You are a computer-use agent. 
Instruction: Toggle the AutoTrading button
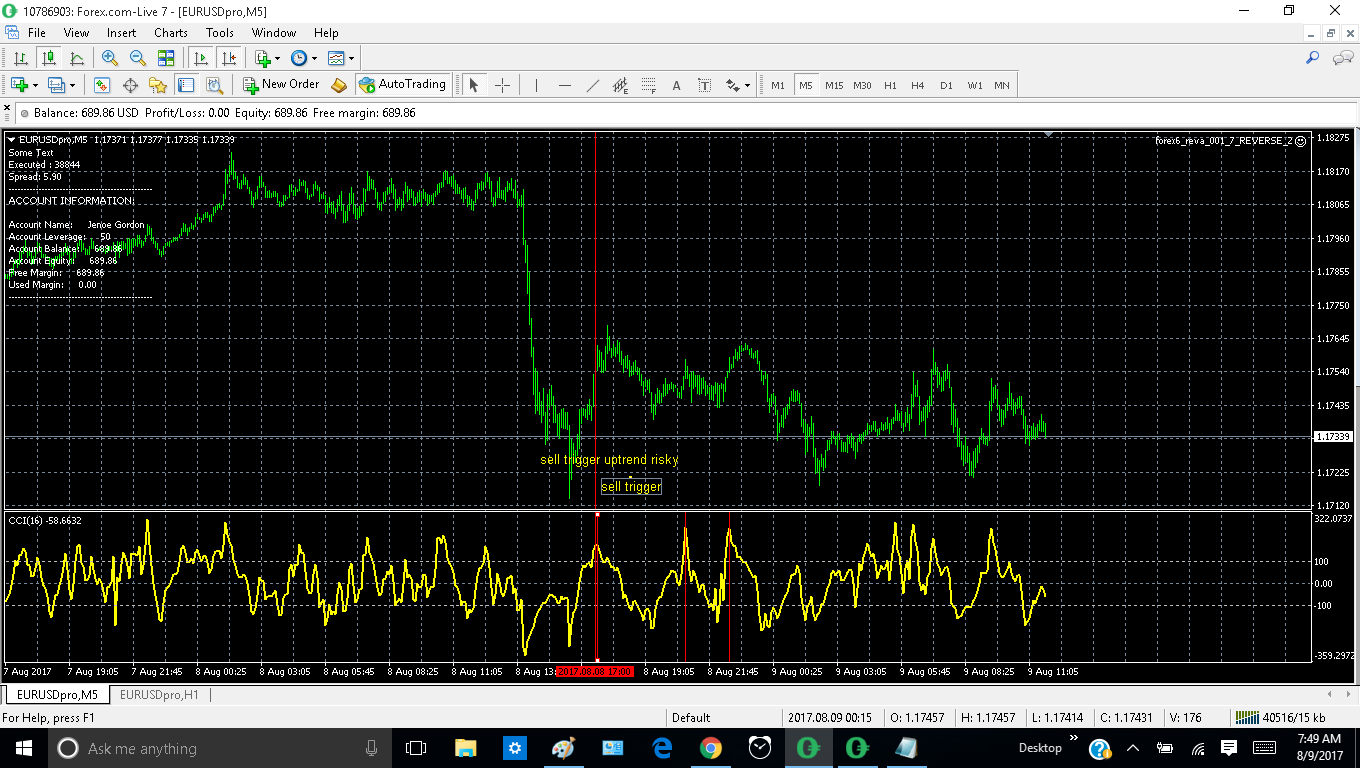click(402, 85)
